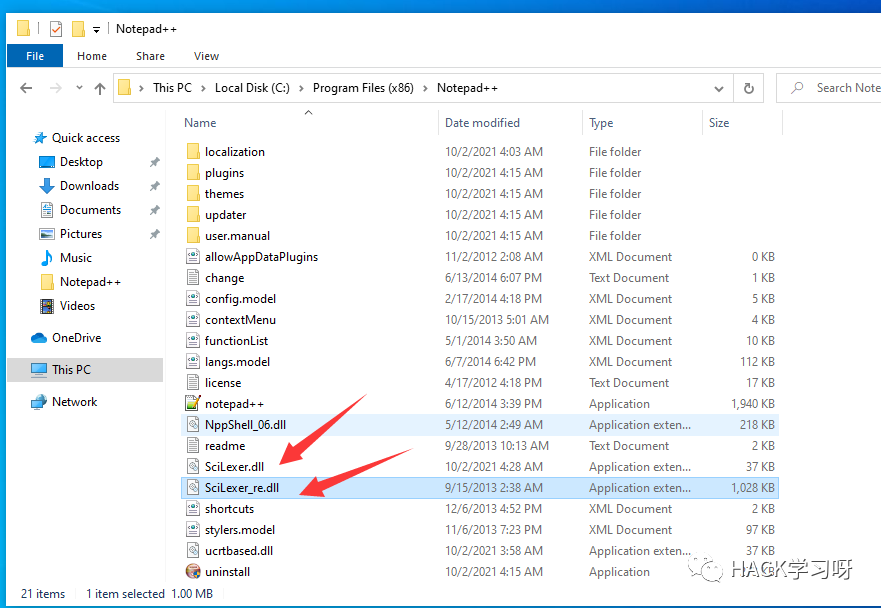This screenshot has height=608, width=881.
Task: Click the New folder quick access icon
Action: pos(78,29)
